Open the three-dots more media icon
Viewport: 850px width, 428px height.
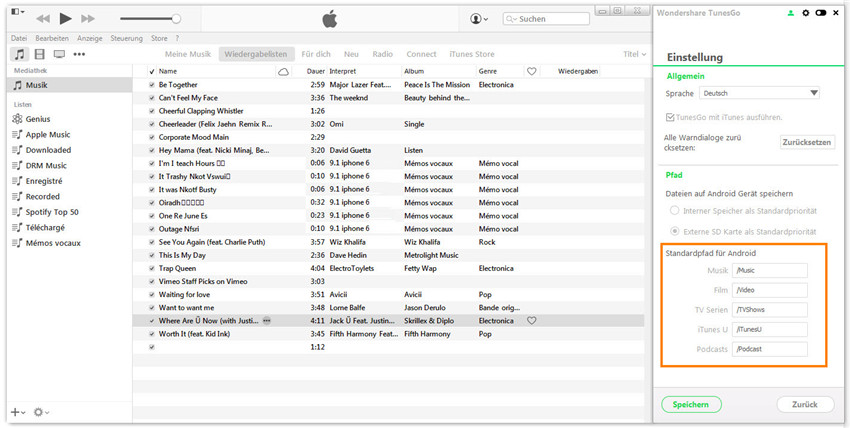79,54
